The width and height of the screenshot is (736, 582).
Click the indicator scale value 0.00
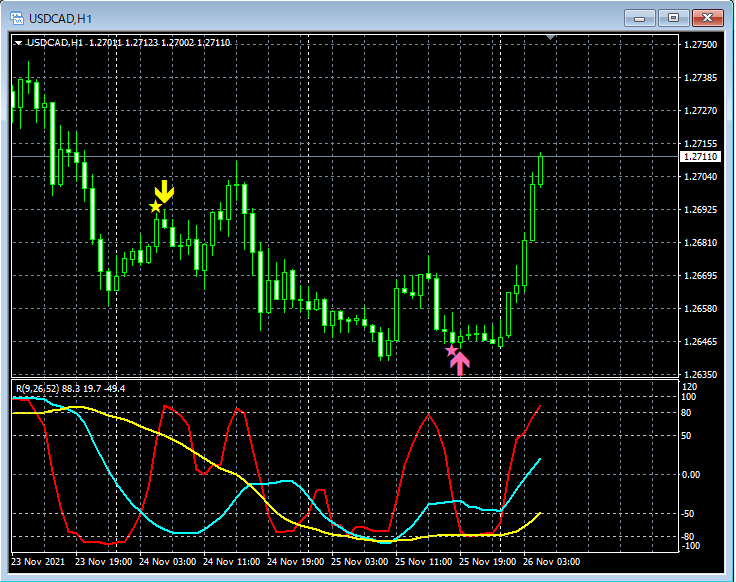coord(691,475)
